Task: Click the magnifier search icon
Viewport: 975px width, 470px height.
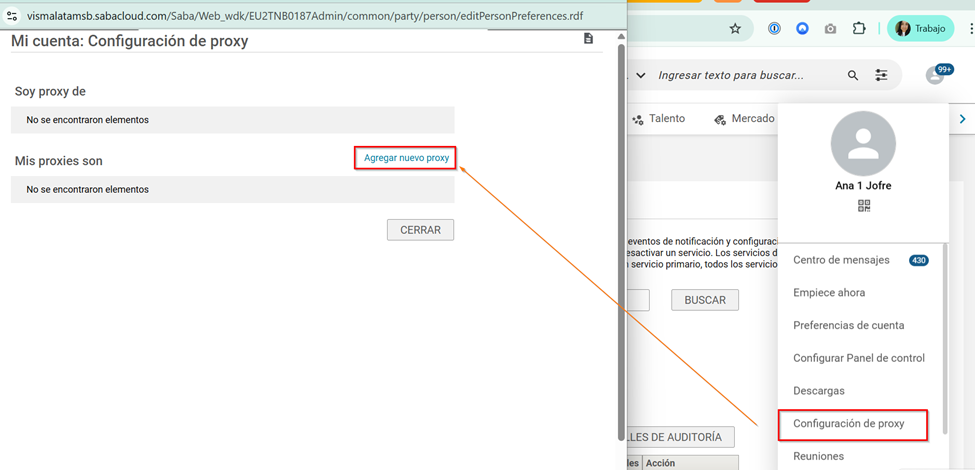Action: coord(853,75)
